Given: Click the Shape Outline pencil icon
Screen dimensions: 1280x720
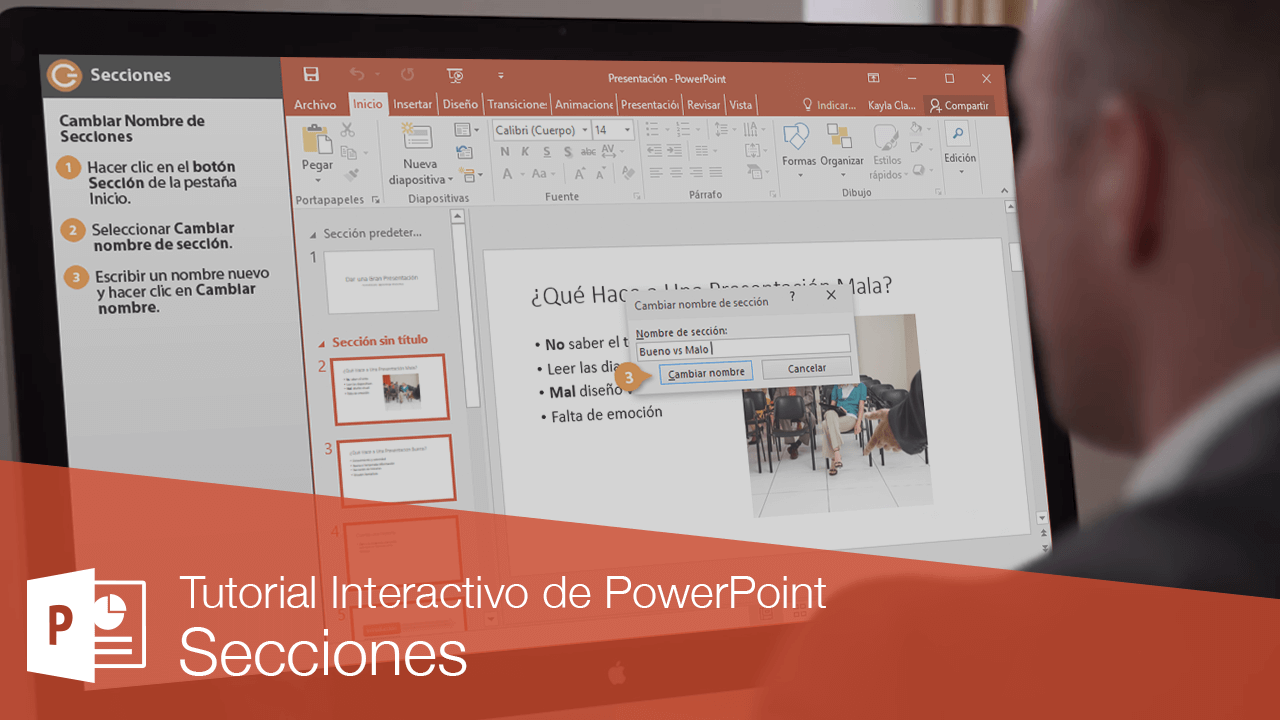Looking at the screenshot, I should tap(916, 147).
